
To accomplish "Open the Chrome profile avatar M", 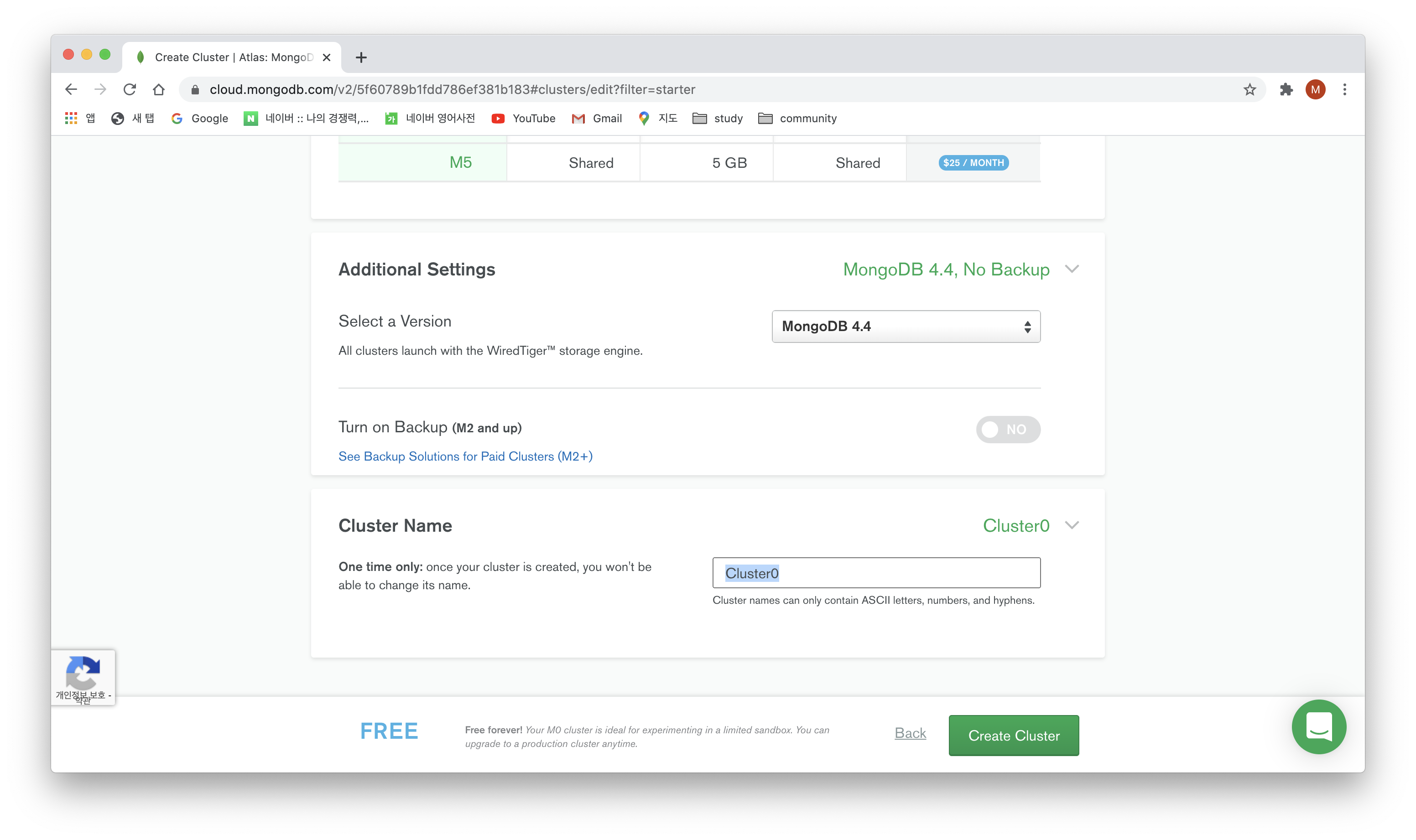I will coord(1315,89).
